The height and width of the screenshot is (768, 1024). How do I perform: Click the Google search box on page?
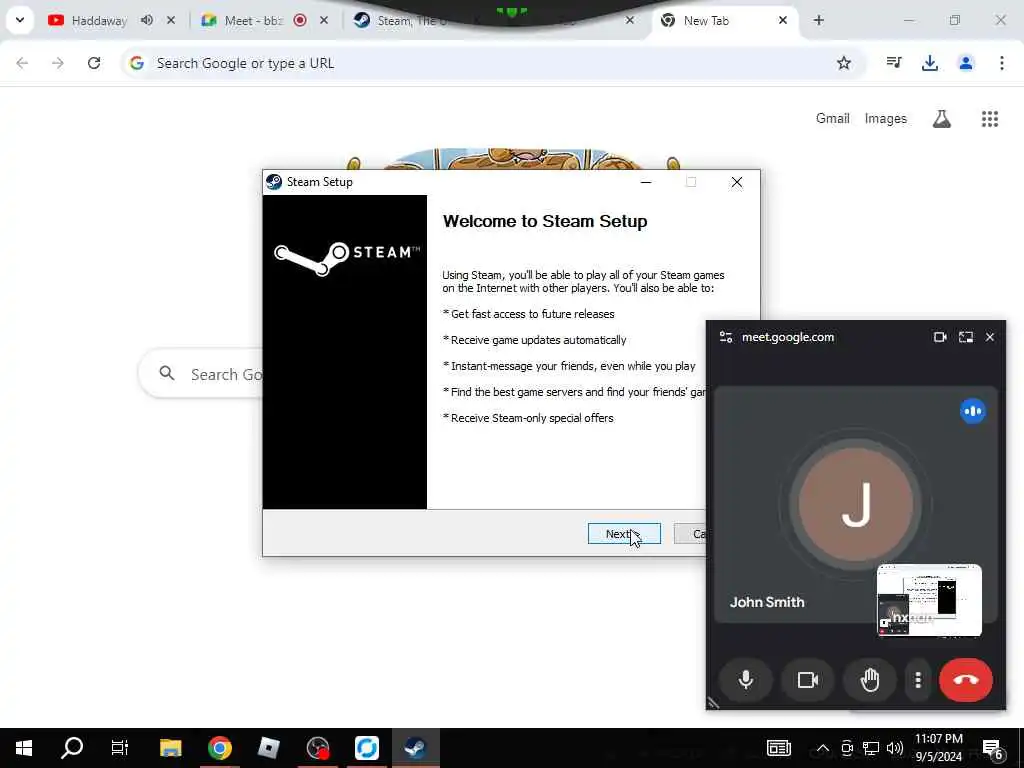200,374
